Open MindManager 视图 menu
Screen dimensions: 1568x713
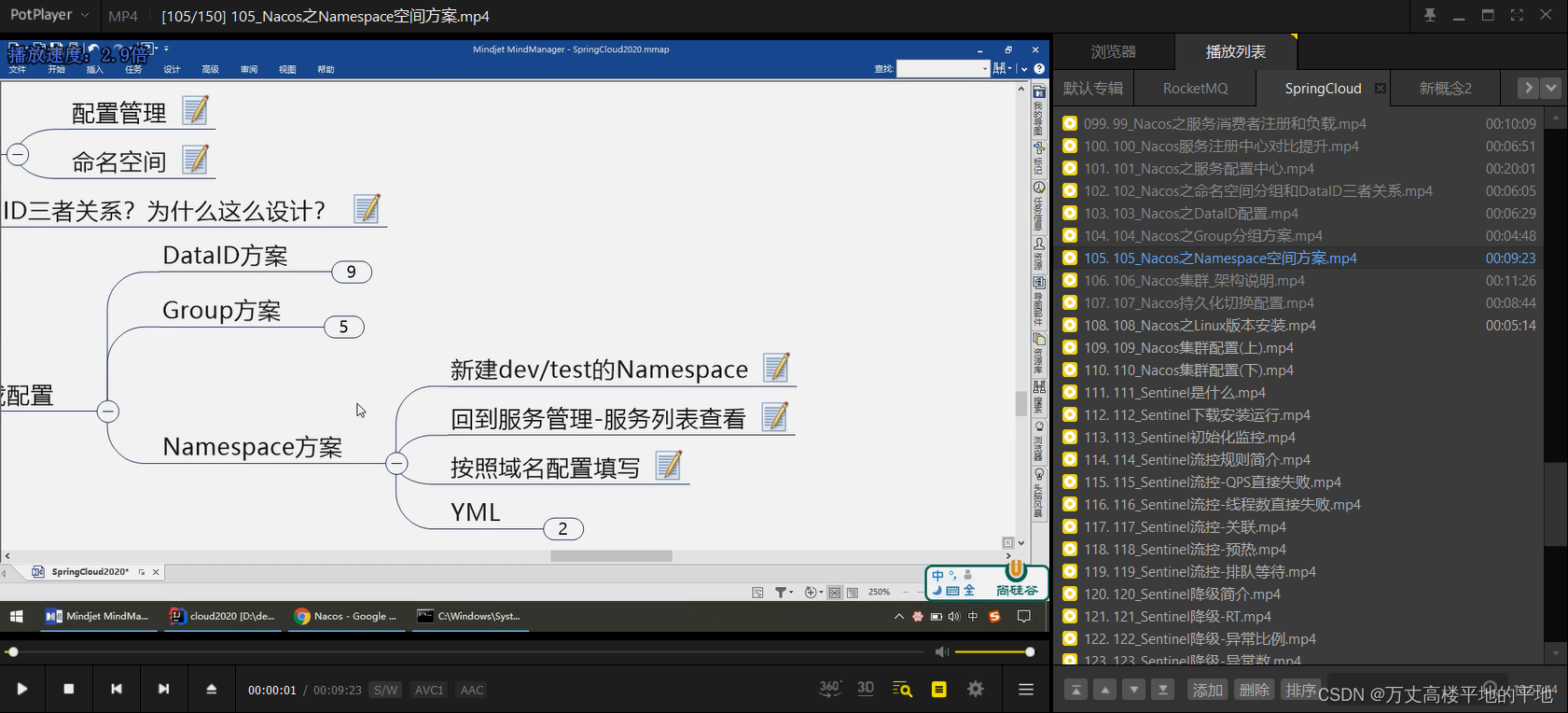tap(287, 69)
